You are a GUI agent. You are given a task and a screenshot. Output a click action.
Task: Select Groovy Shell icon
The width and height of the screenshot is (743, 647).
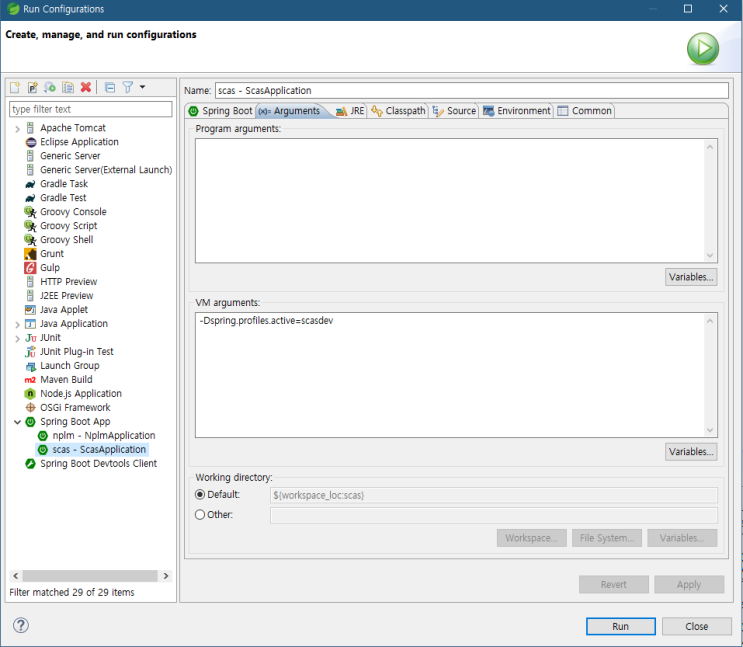[30, 240]
